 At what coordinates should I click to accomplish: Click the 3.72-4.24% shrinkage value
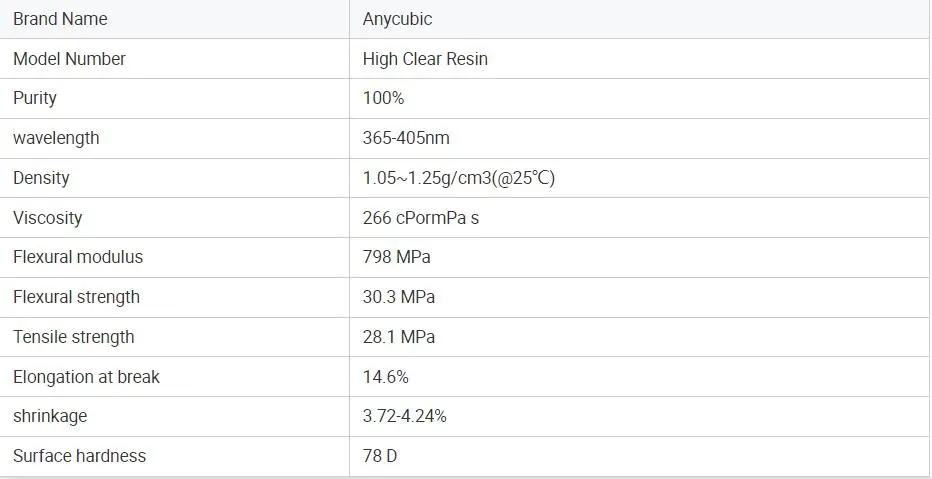(x=404, y=416)
